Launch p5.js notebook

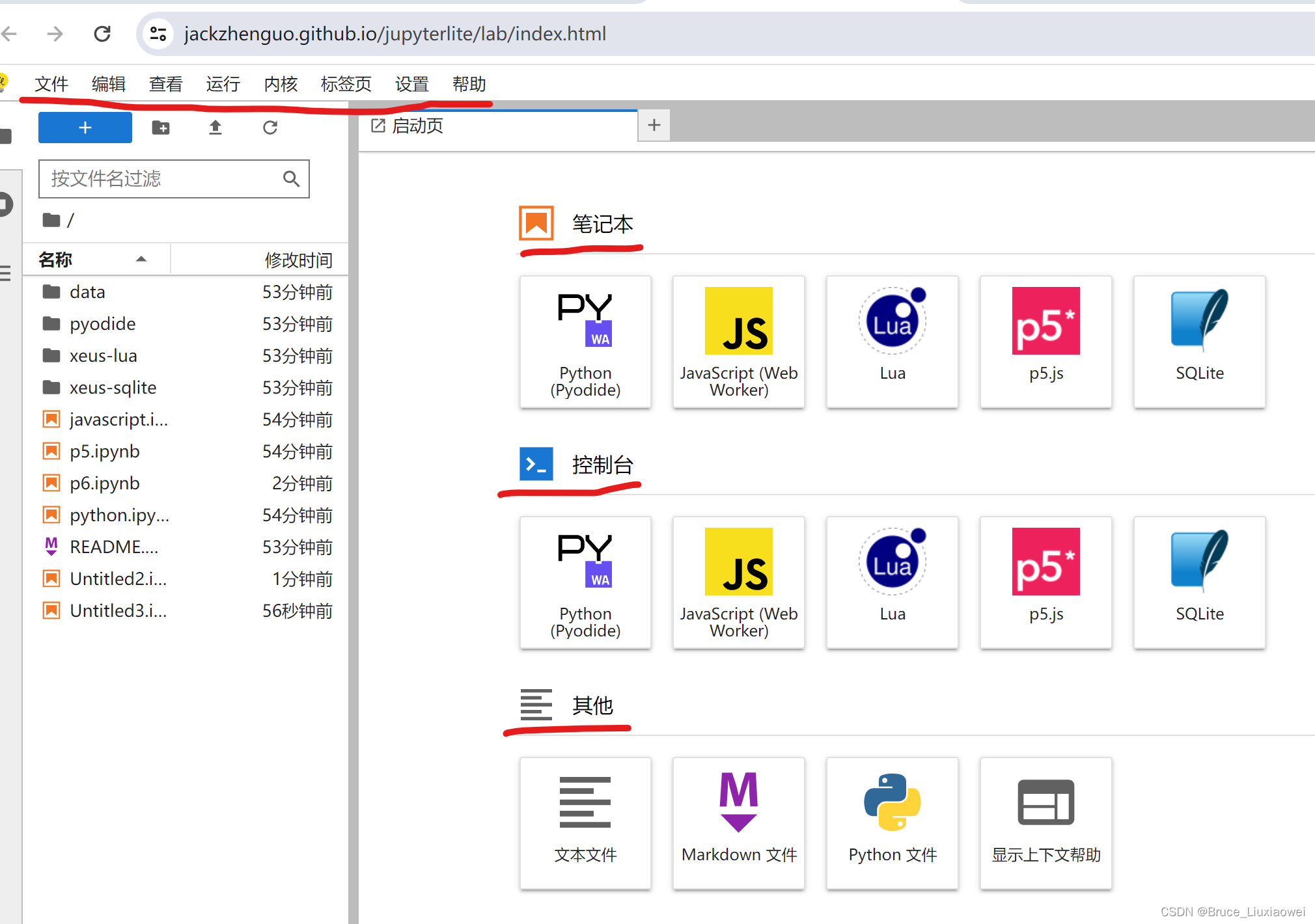tap(1046, 342)
